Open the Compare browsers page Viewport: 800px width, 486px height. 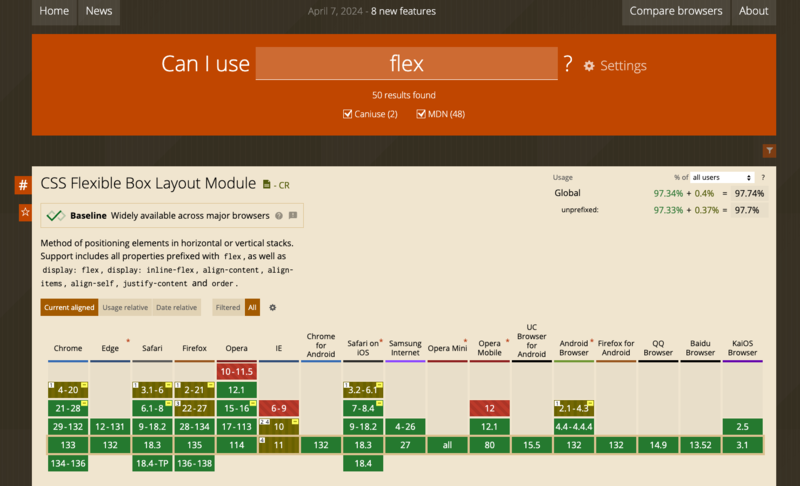tap(675, 11)
